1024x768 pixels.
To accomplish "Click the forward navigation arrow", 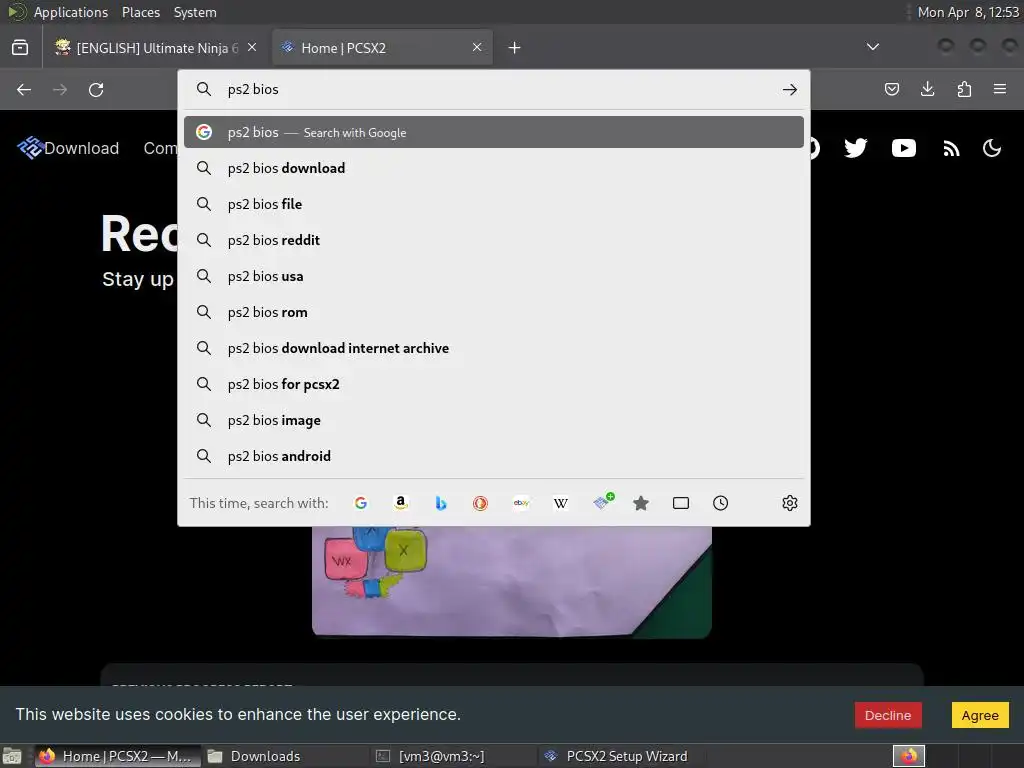I will tap(60, 89).
